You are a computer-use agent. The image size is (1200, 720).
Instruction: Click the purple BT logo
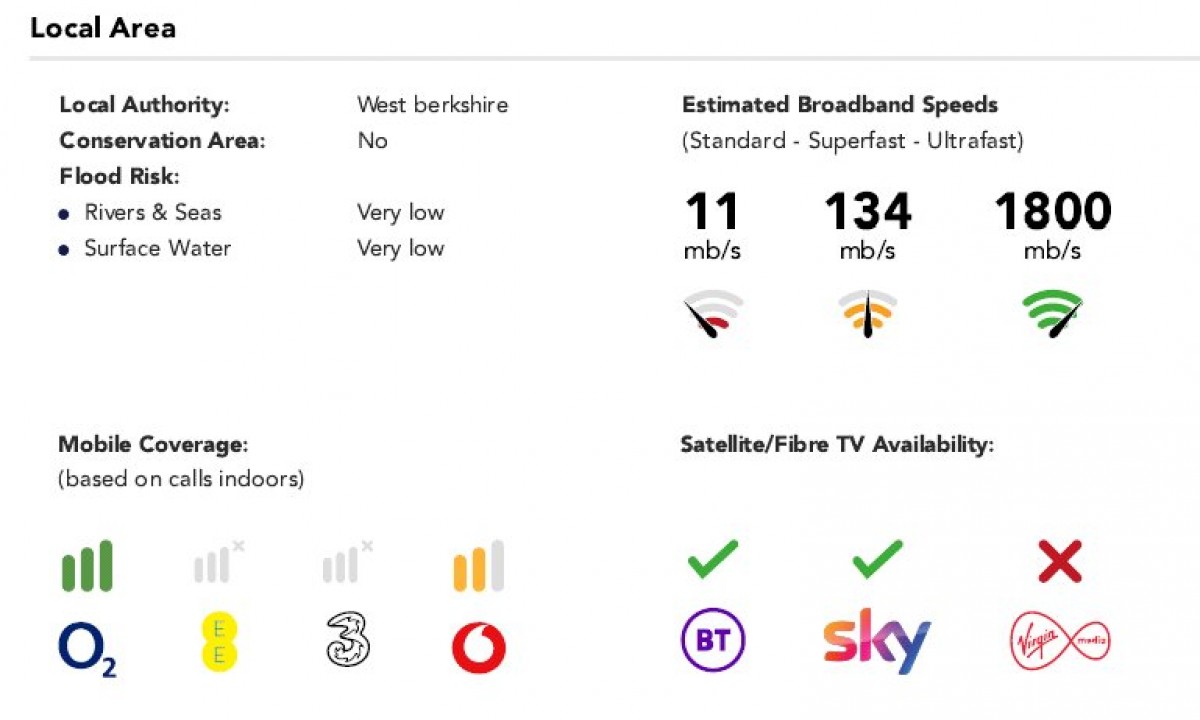click(x=713, y=640)
